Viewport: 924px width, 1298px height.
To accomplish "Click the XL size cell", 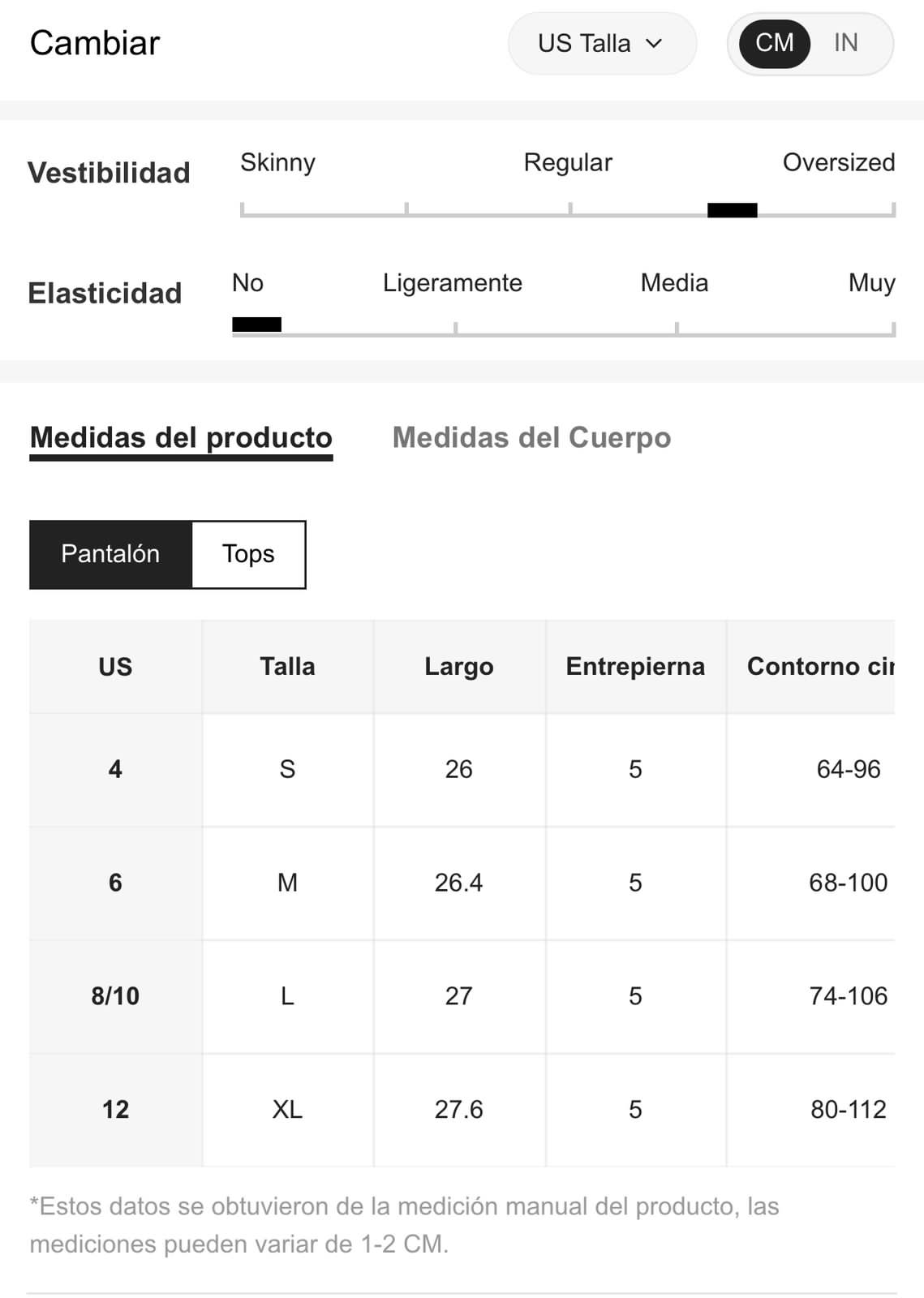I will tap(287, 1110).
